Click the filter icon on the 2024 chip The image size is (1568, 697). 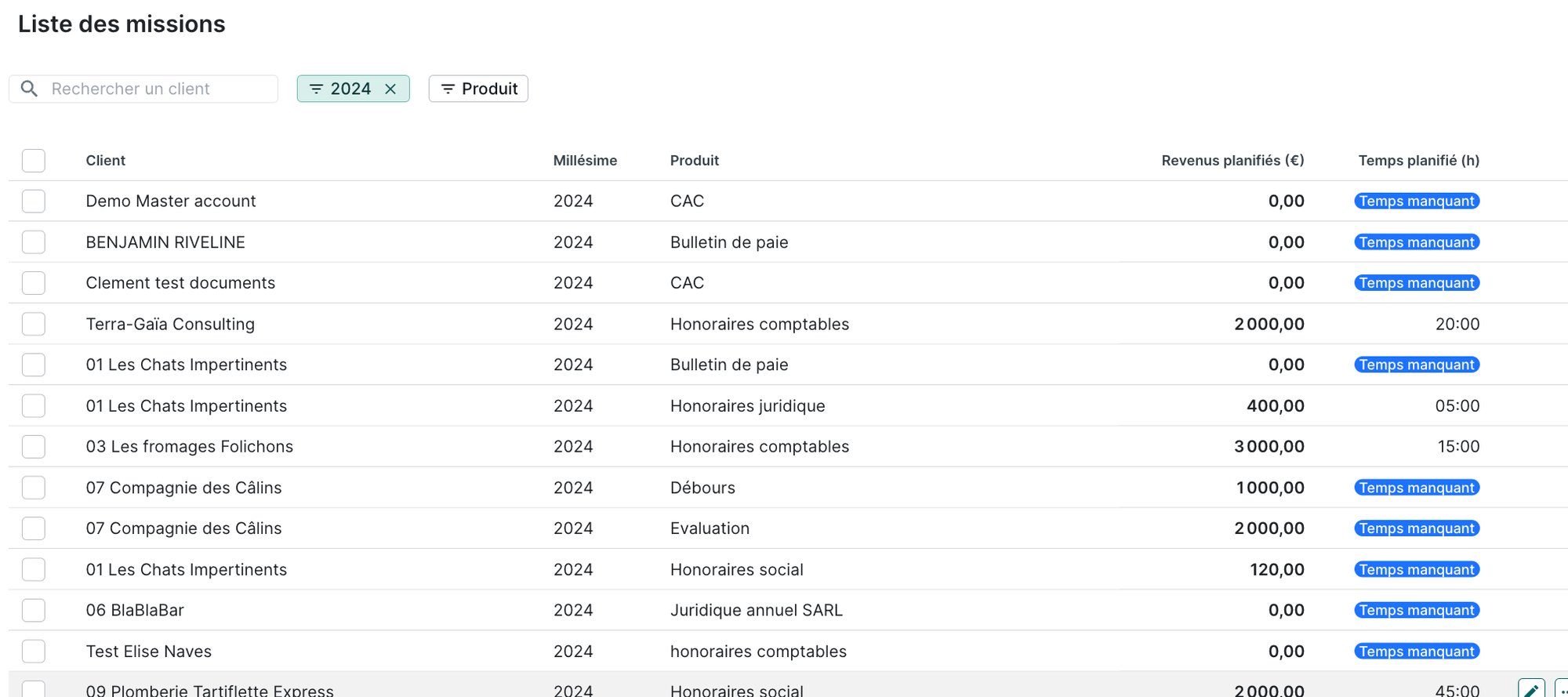click(316, 89)
